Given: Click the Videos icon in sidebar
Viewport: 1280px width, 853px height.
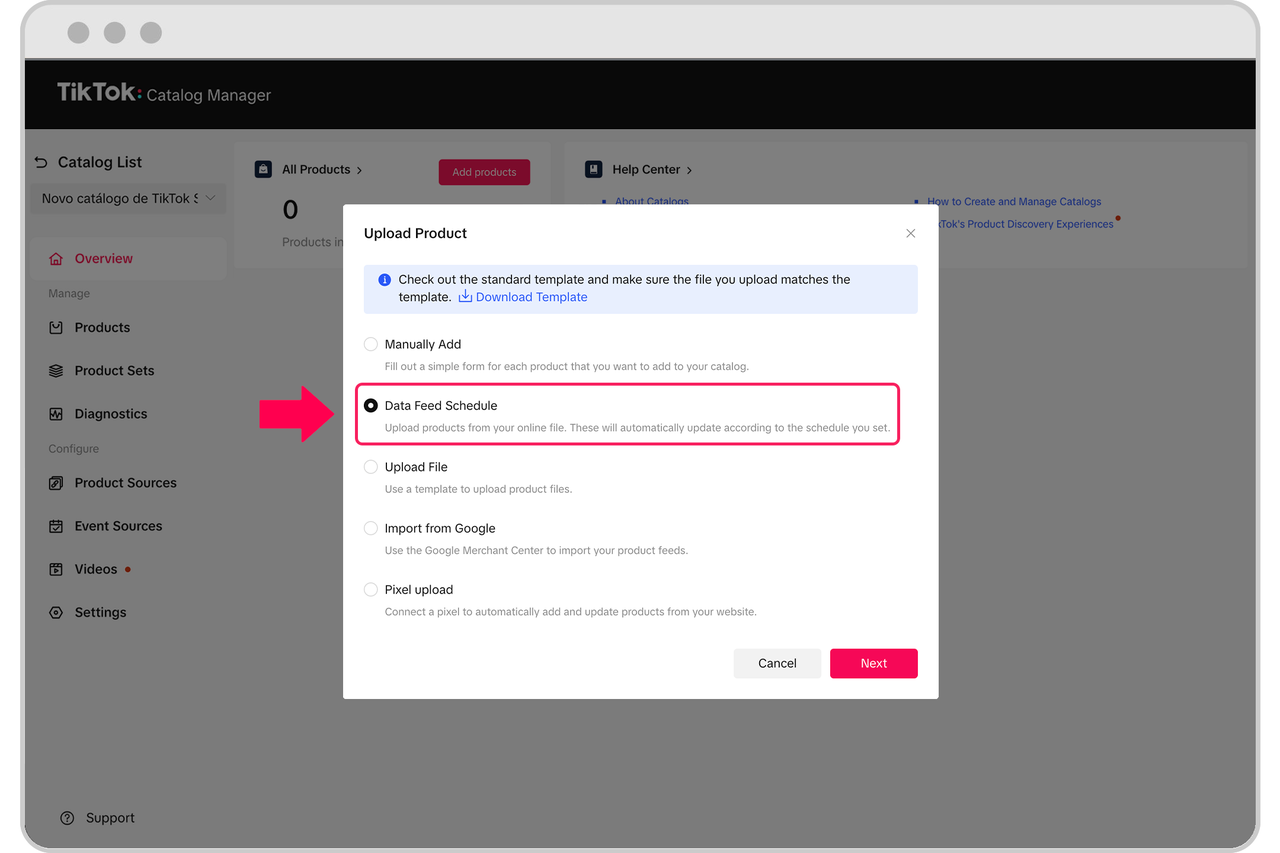Looking at the screenshot, I should coord(56,569).
